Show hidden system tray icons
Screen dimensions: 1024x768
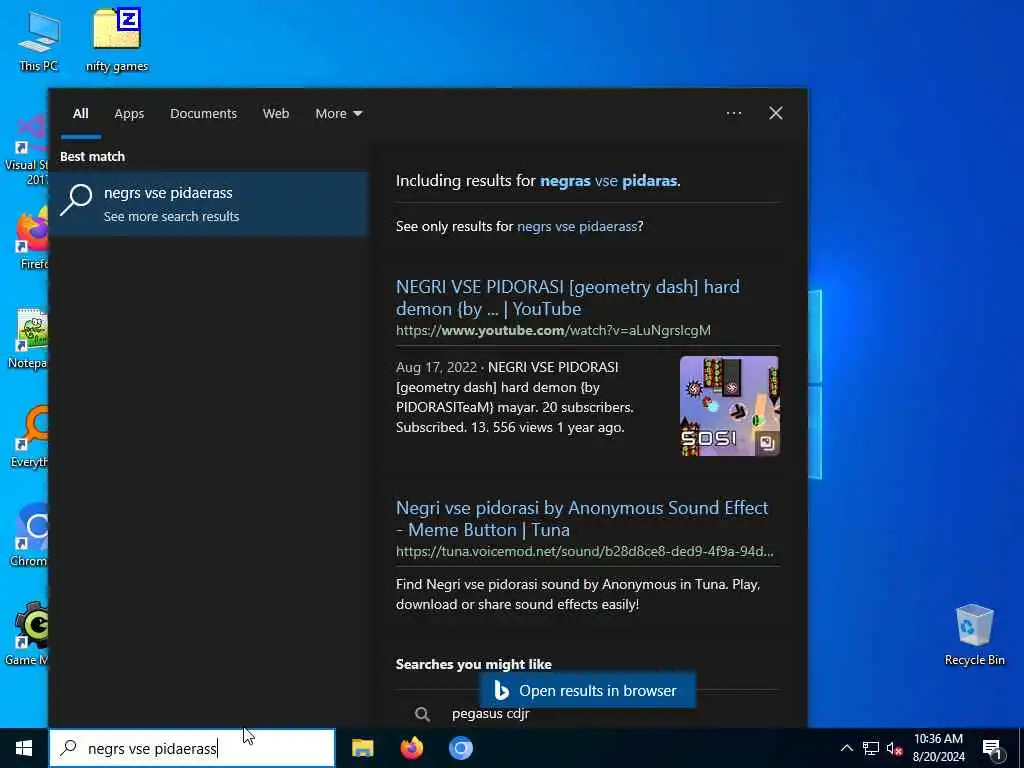click(846, 748)
